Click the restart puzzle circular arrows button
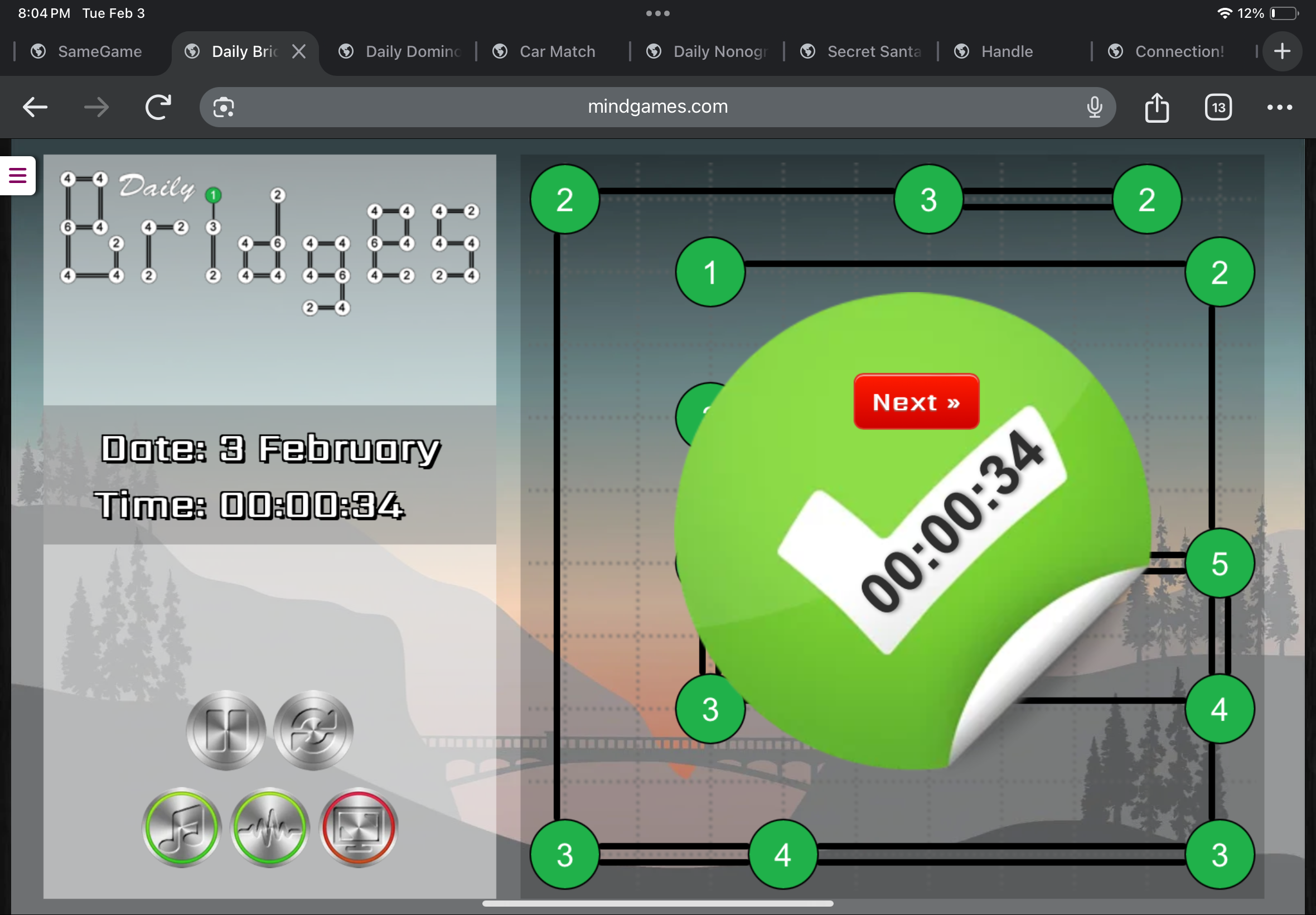Viewport: 1316px width, 915px height. point(313,730)
